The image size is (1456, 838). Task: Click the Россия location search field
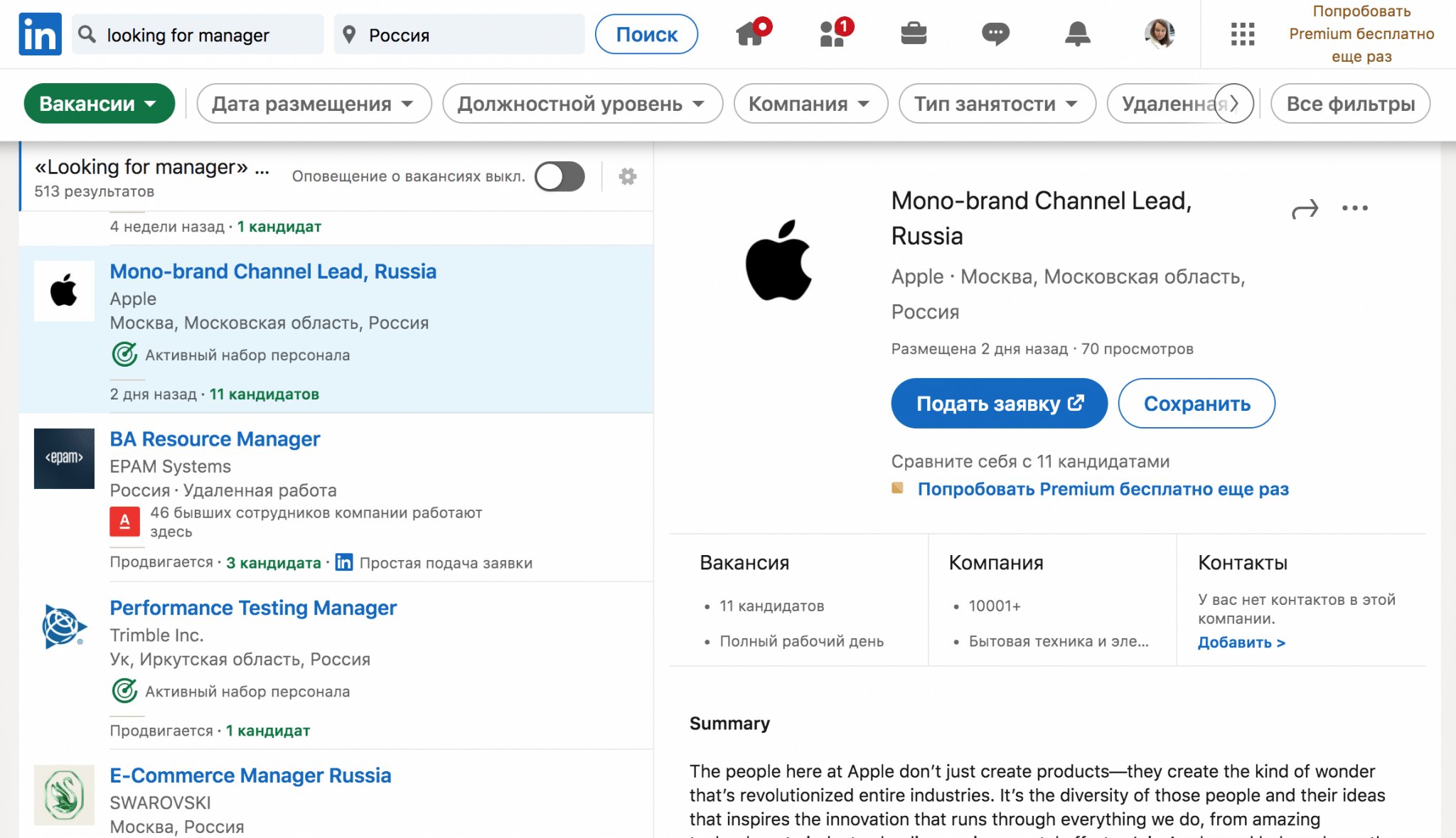pos(459,34)
